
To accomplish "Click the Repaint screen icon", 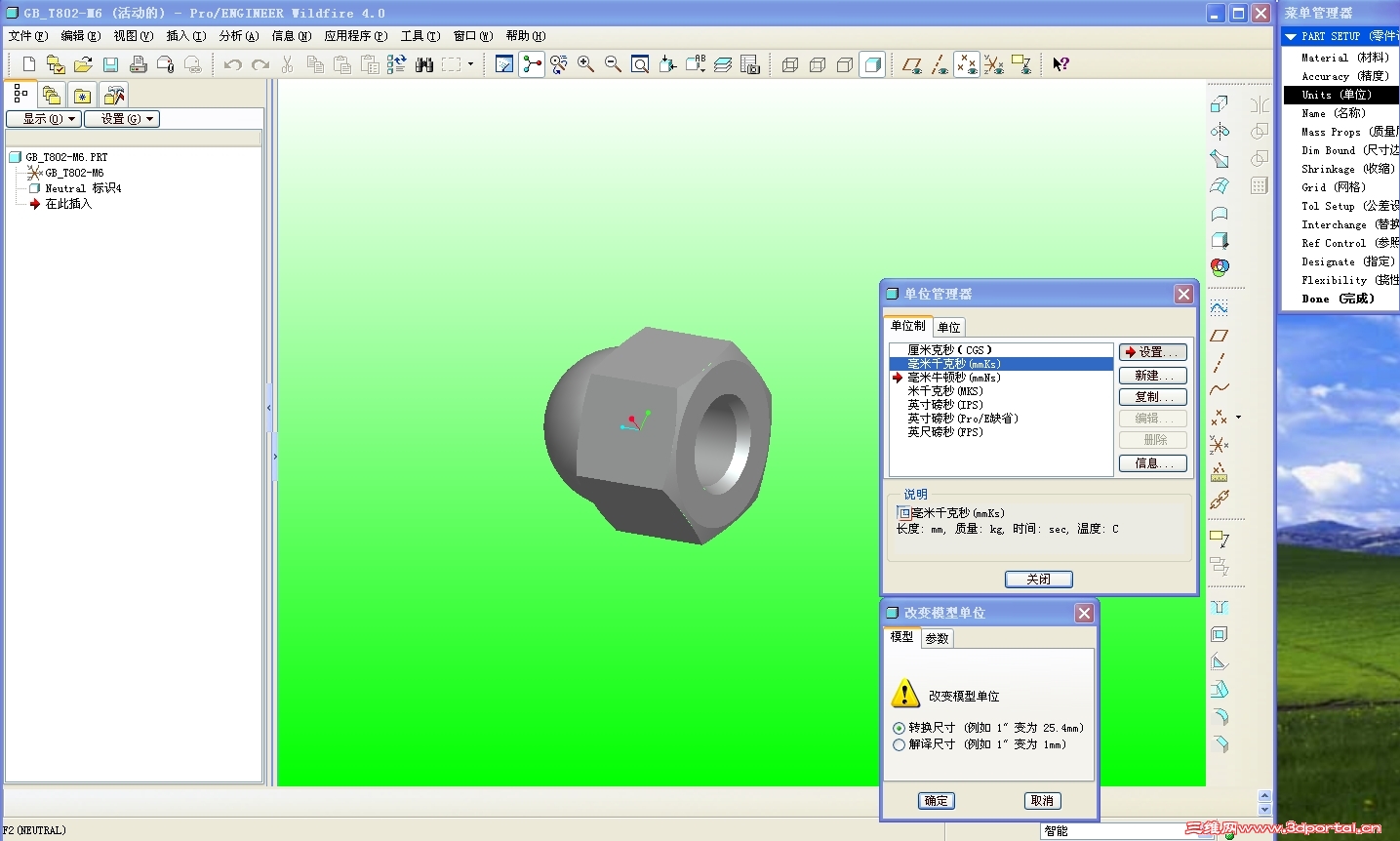I will [x=504, y=64].
